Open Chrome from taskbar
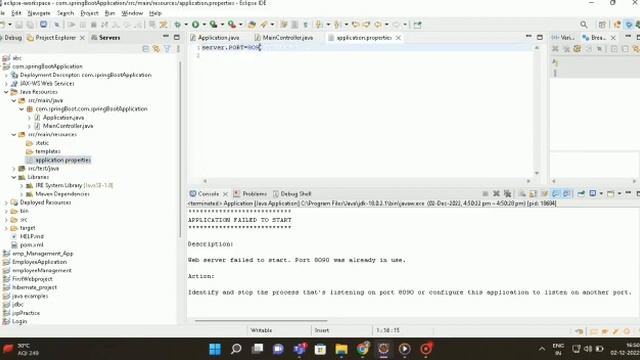This screenshot has height=360, width=640. 362,349
